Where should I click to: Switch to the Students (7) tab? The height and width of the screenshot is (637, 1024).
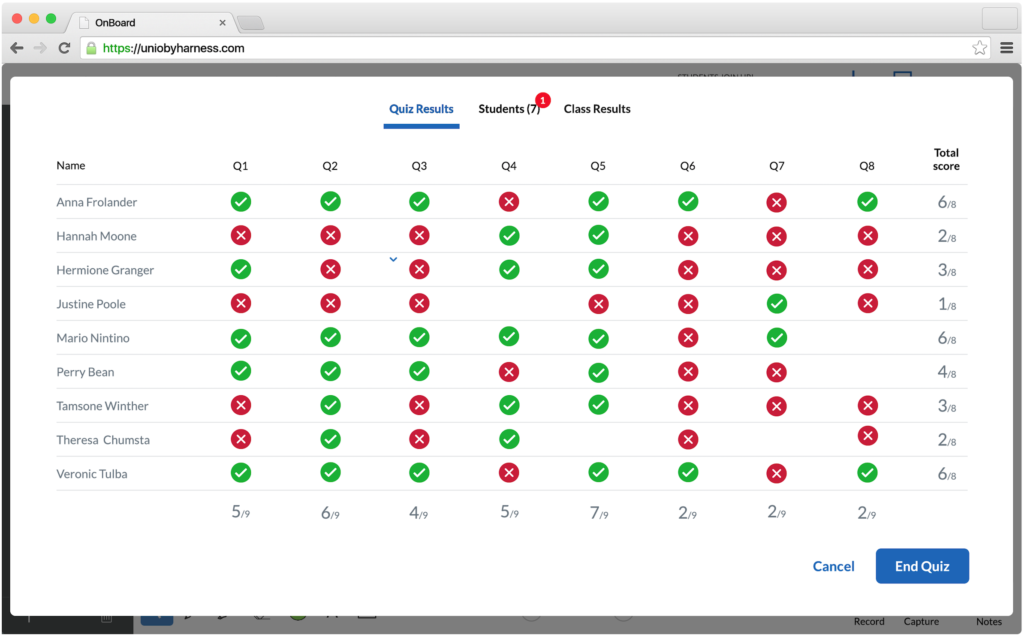pos(508,109)
